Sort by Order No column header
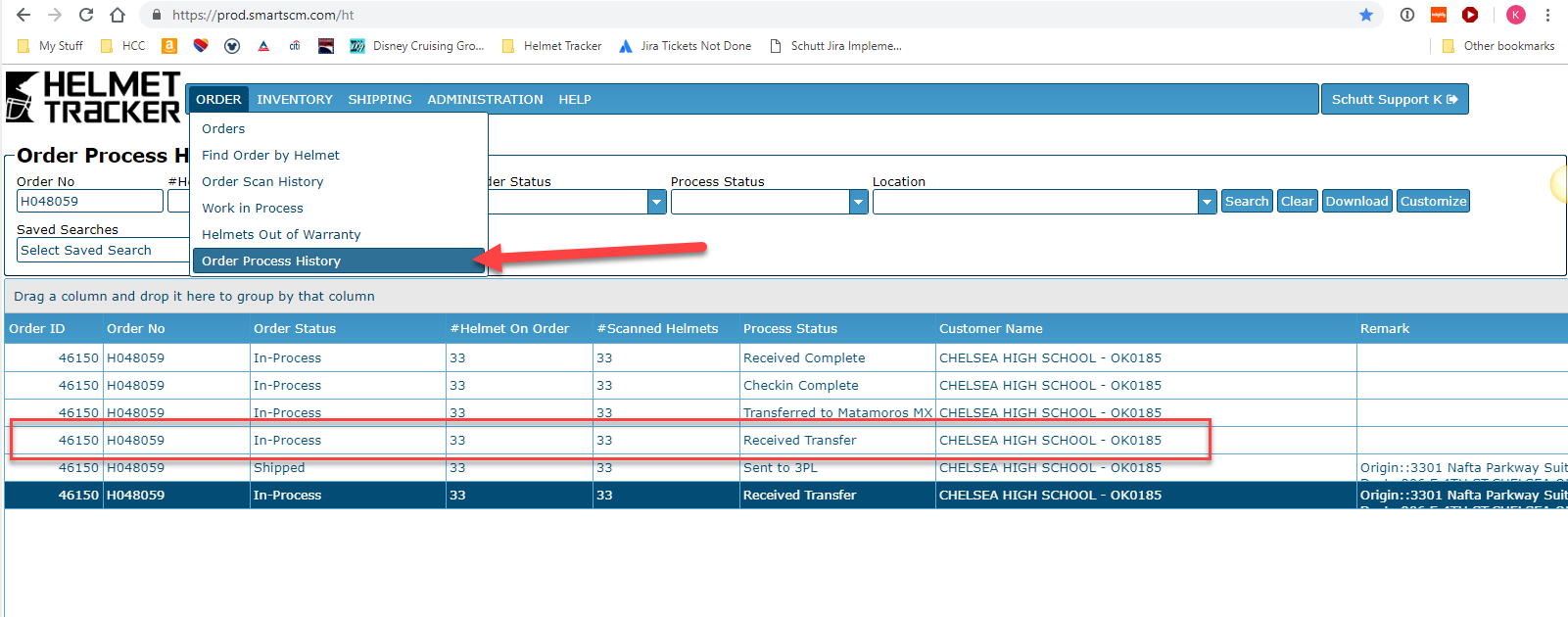1568x617 pixels. 176,328
